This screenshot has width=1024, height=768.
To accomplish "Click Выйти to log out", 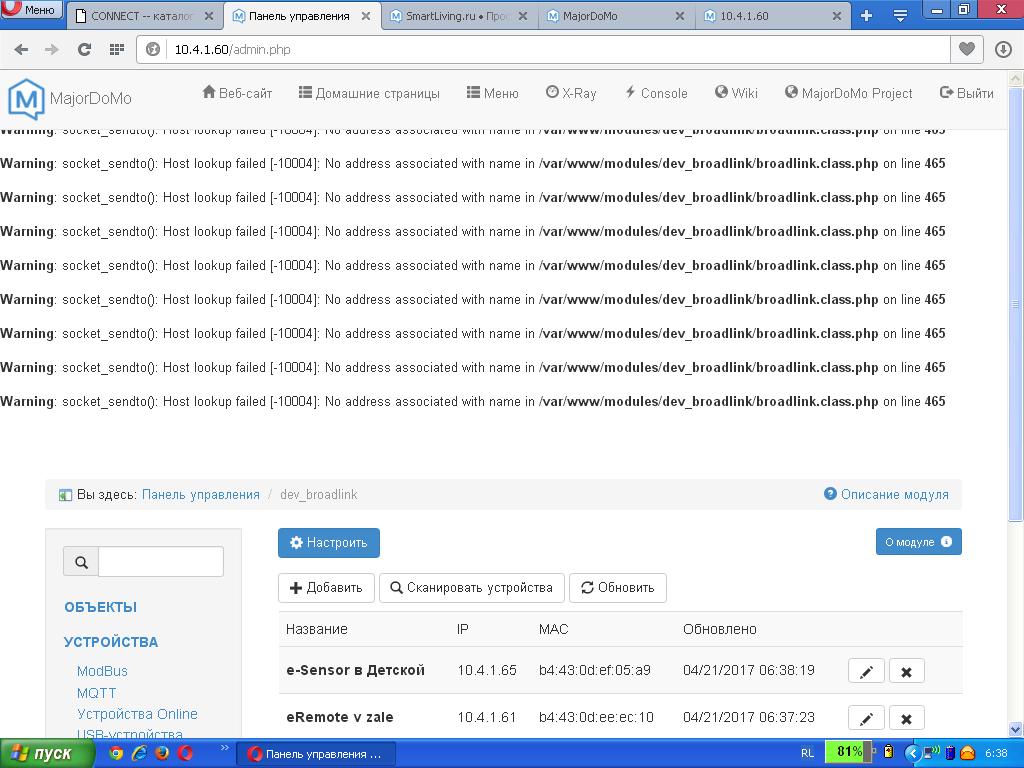I will [x=967, y=93].
